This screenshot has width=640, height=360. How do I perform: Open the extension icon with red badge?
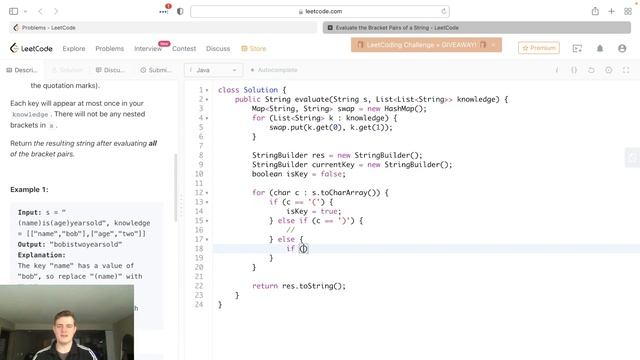[x=164, y=11]
